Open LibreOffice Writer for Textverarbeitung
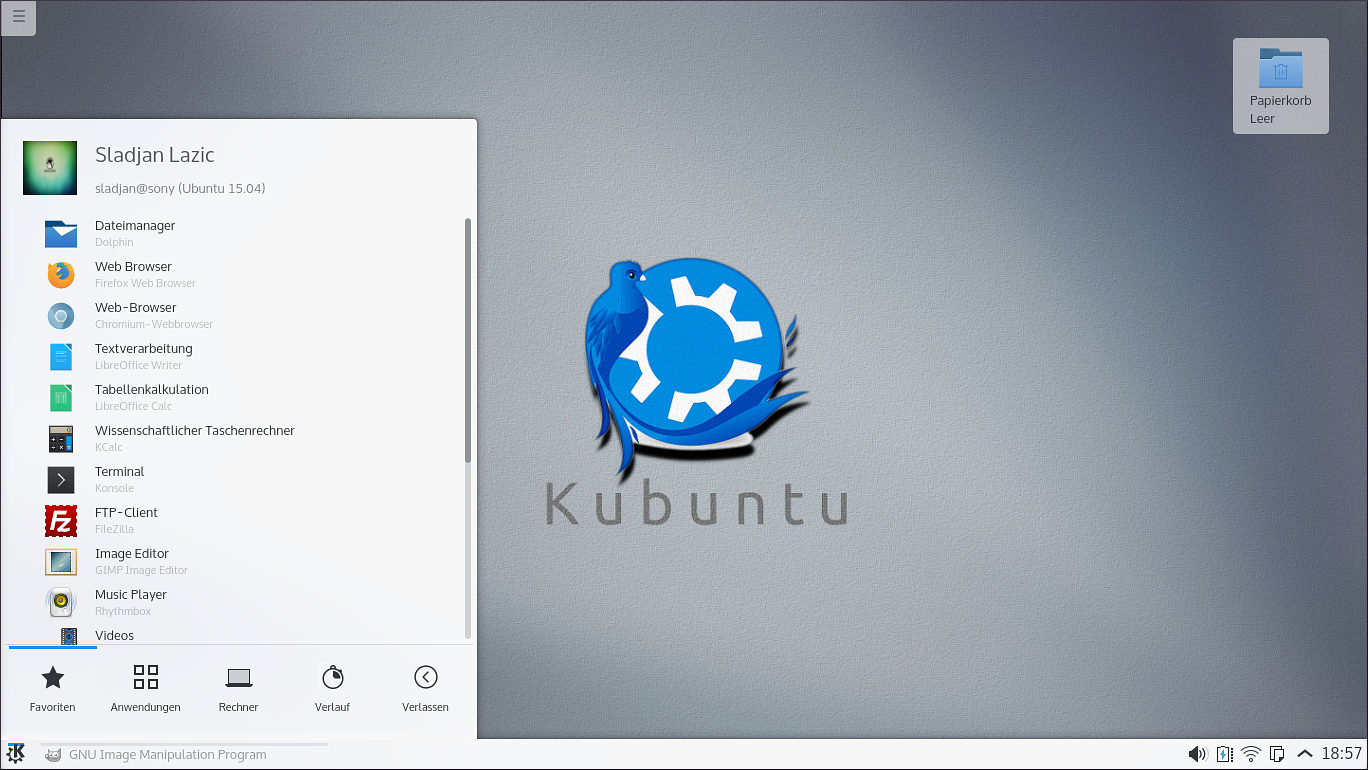This screenshot has width=1368, height=770. [143, 356]
